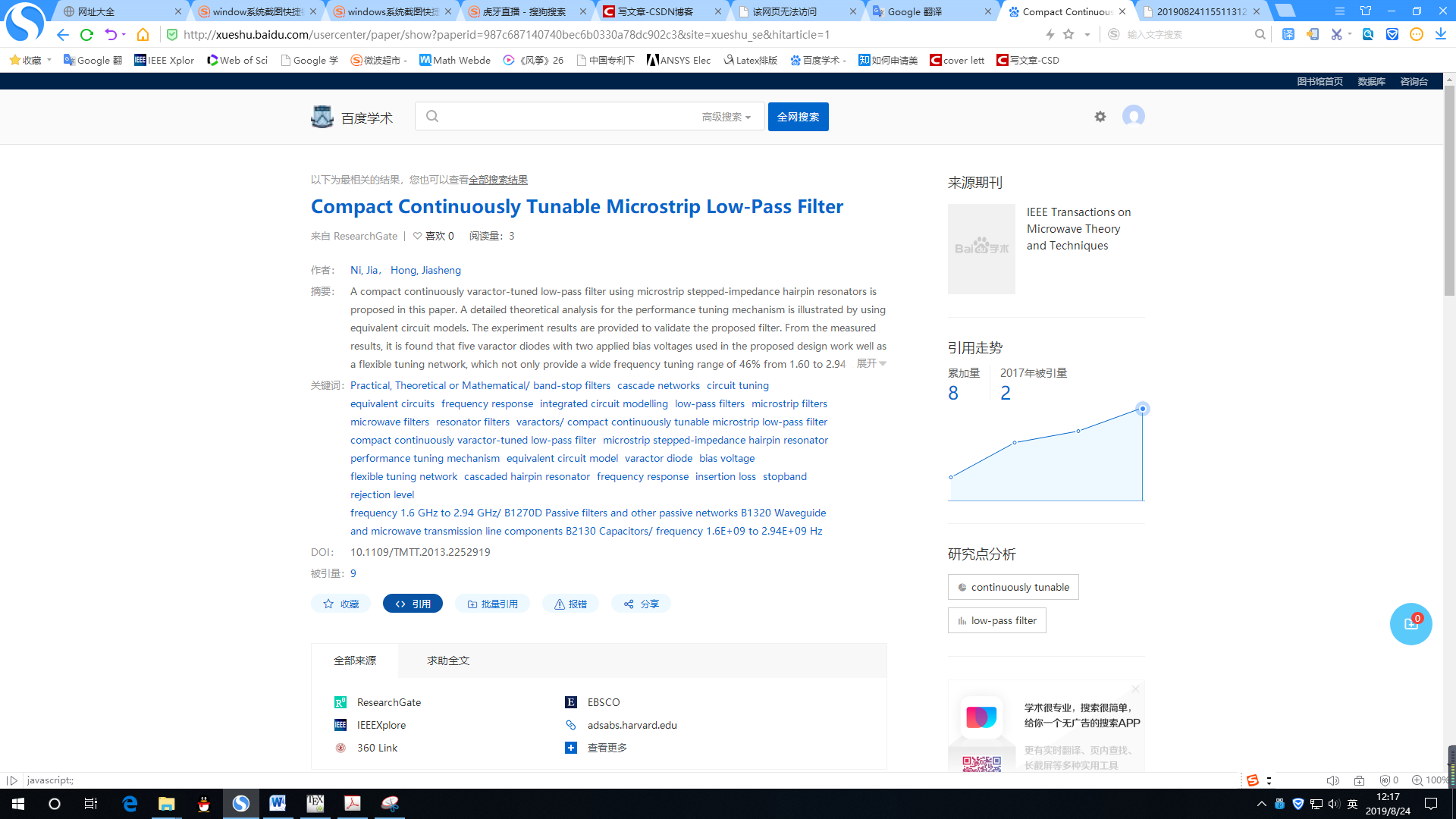
Task: Go to the browser home page icon
Action: click(x=143, y=35)
